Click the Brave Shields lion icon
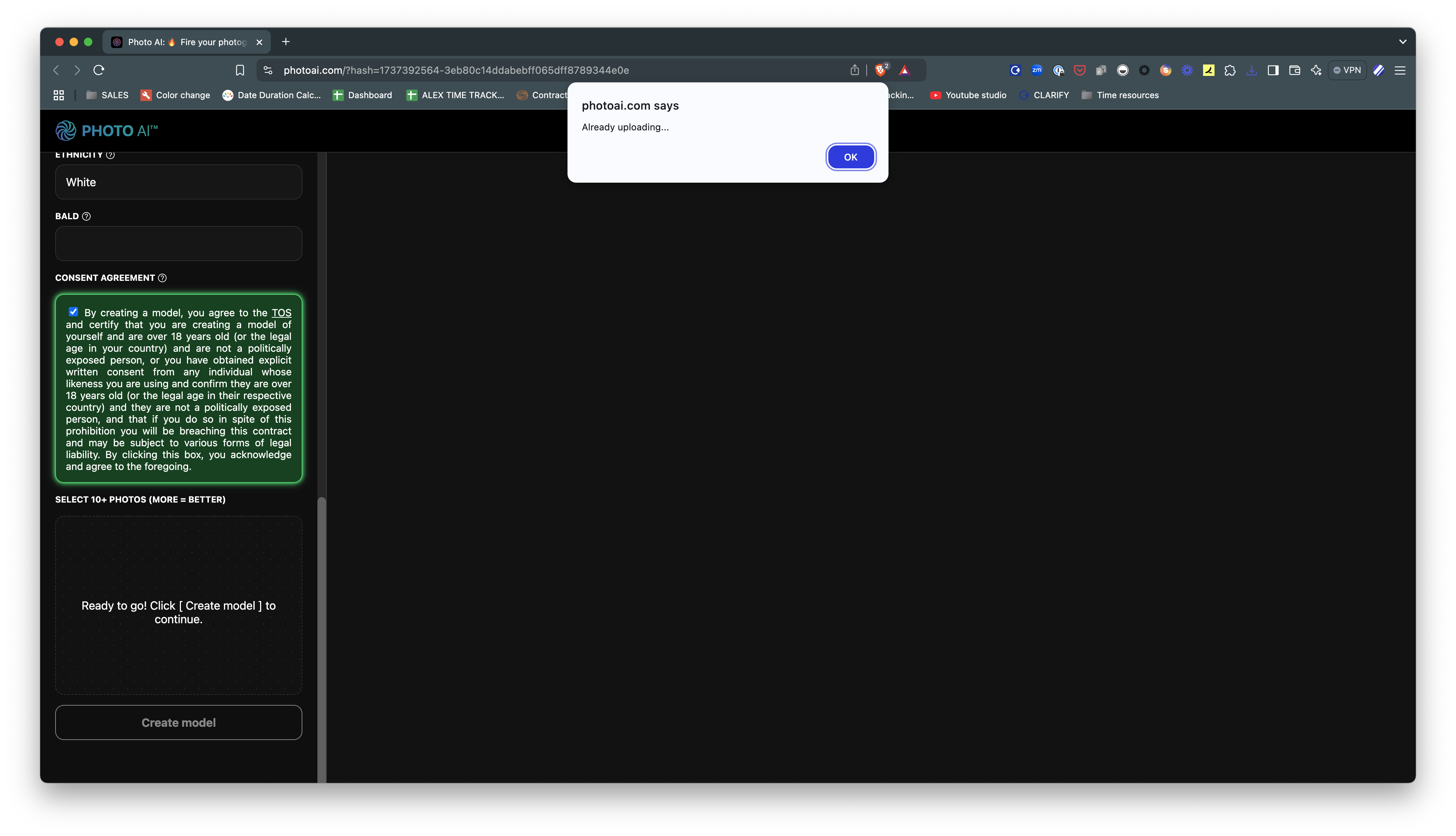Image resolution: width=1456 pixels, height=836 pixels. (x=880, y=70)
